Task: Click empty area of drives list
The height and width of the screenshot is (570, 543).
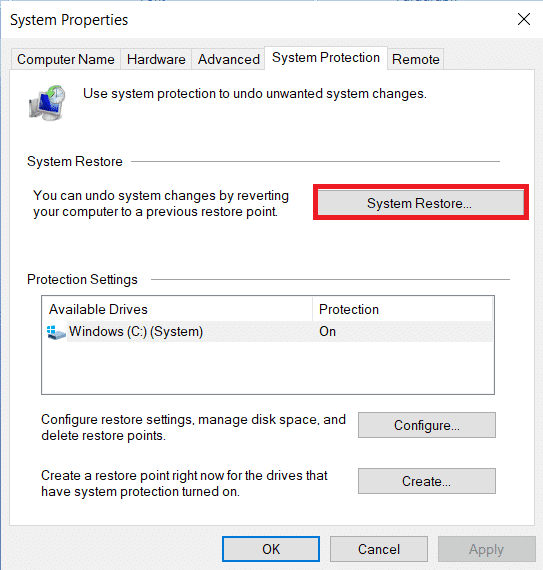Action: click(268, 367)
